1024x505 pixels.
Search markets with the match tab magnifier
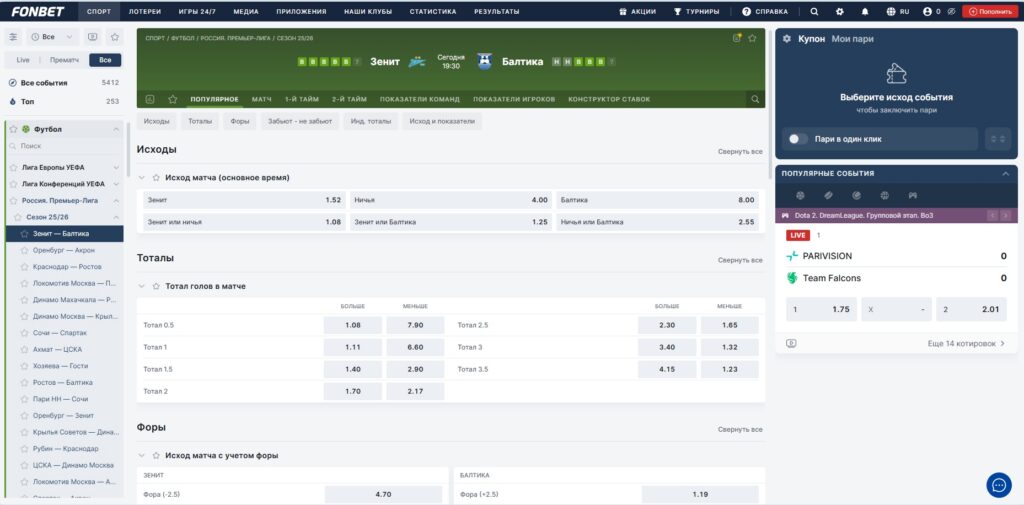coord(755,99)
